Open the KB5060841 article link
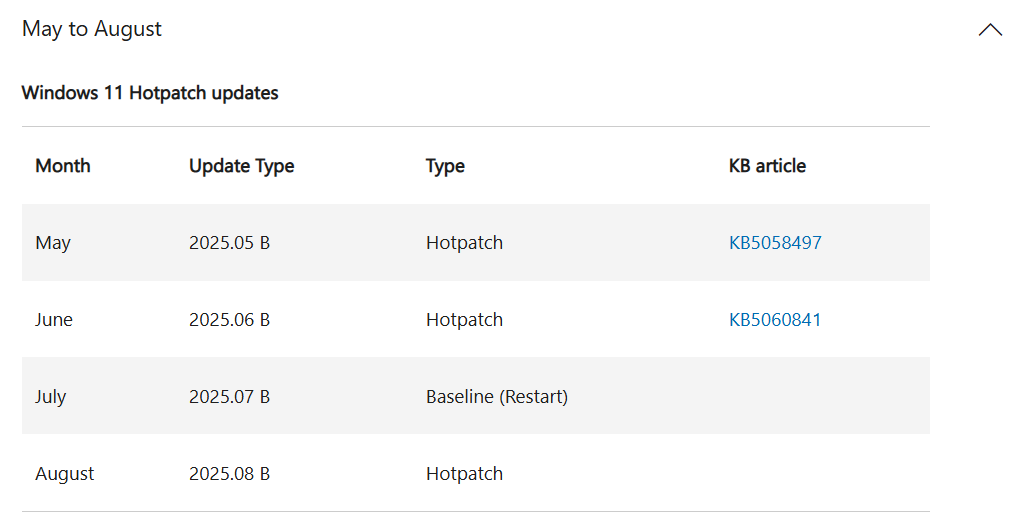This screenshot has height=532, width=1018. 775,320
